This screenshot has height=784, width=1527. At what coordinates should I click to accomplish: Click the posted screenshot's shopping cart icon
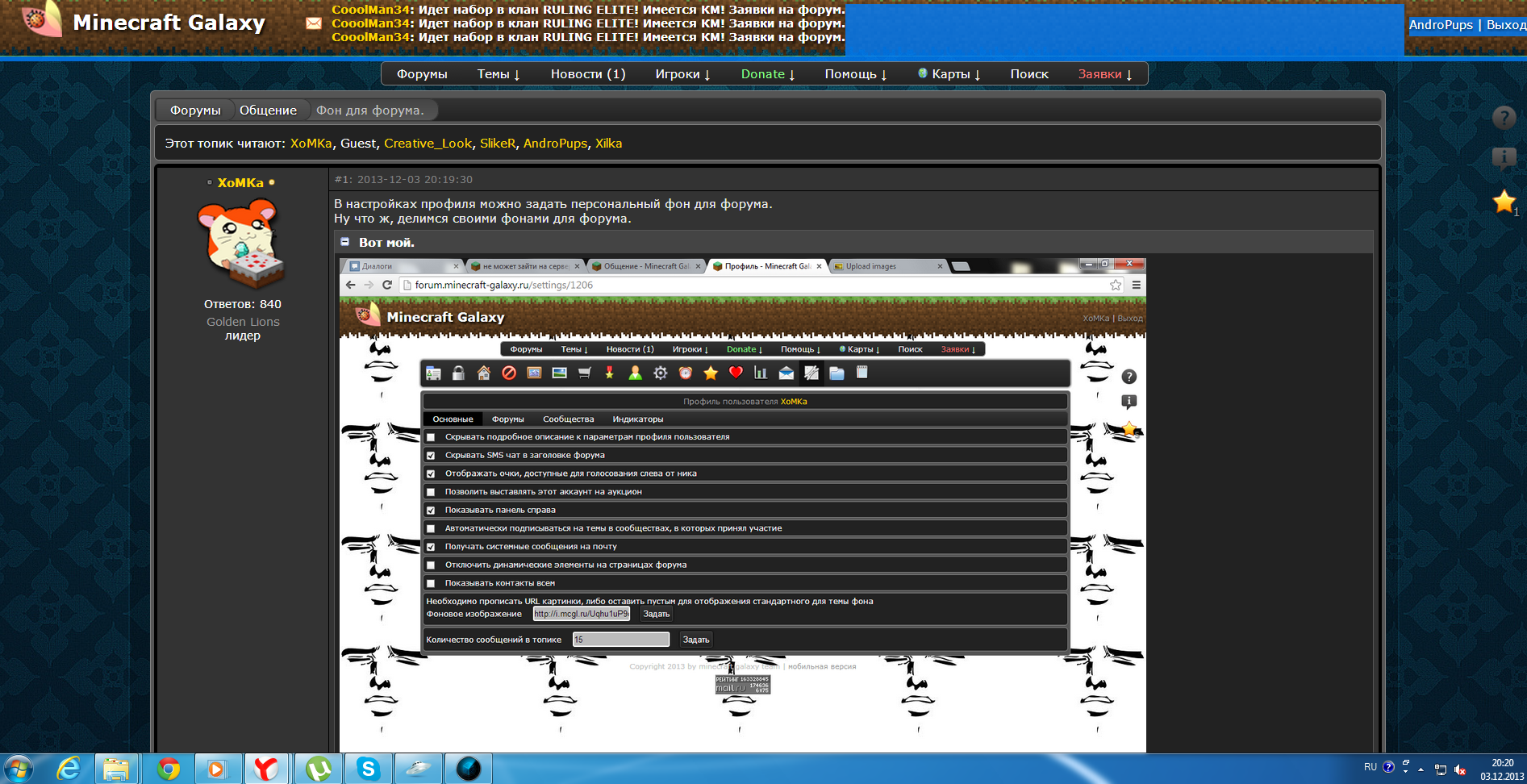tap(585, 373)
